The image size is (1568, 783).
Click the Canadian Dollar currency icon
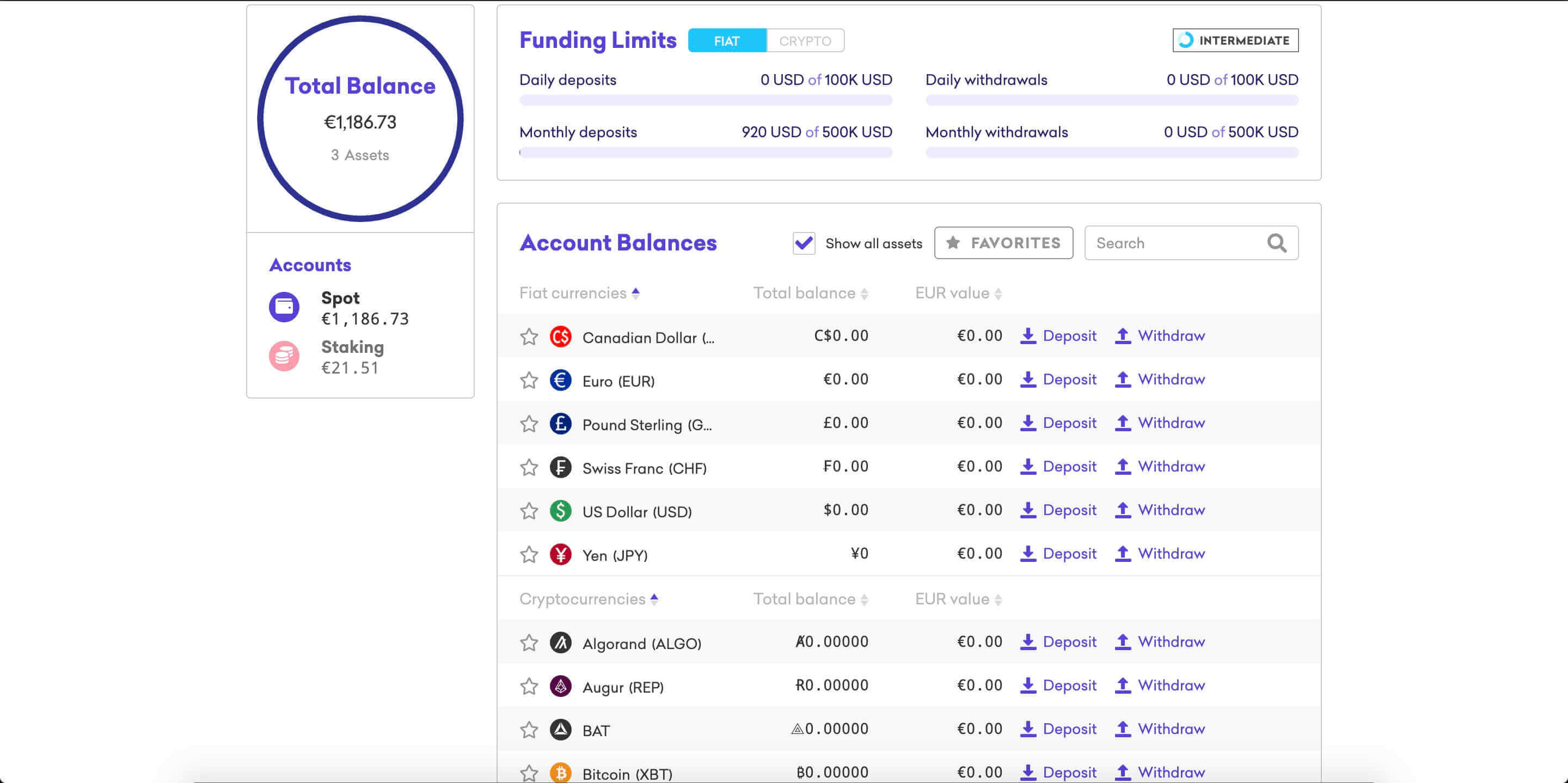tap(560, 336)
